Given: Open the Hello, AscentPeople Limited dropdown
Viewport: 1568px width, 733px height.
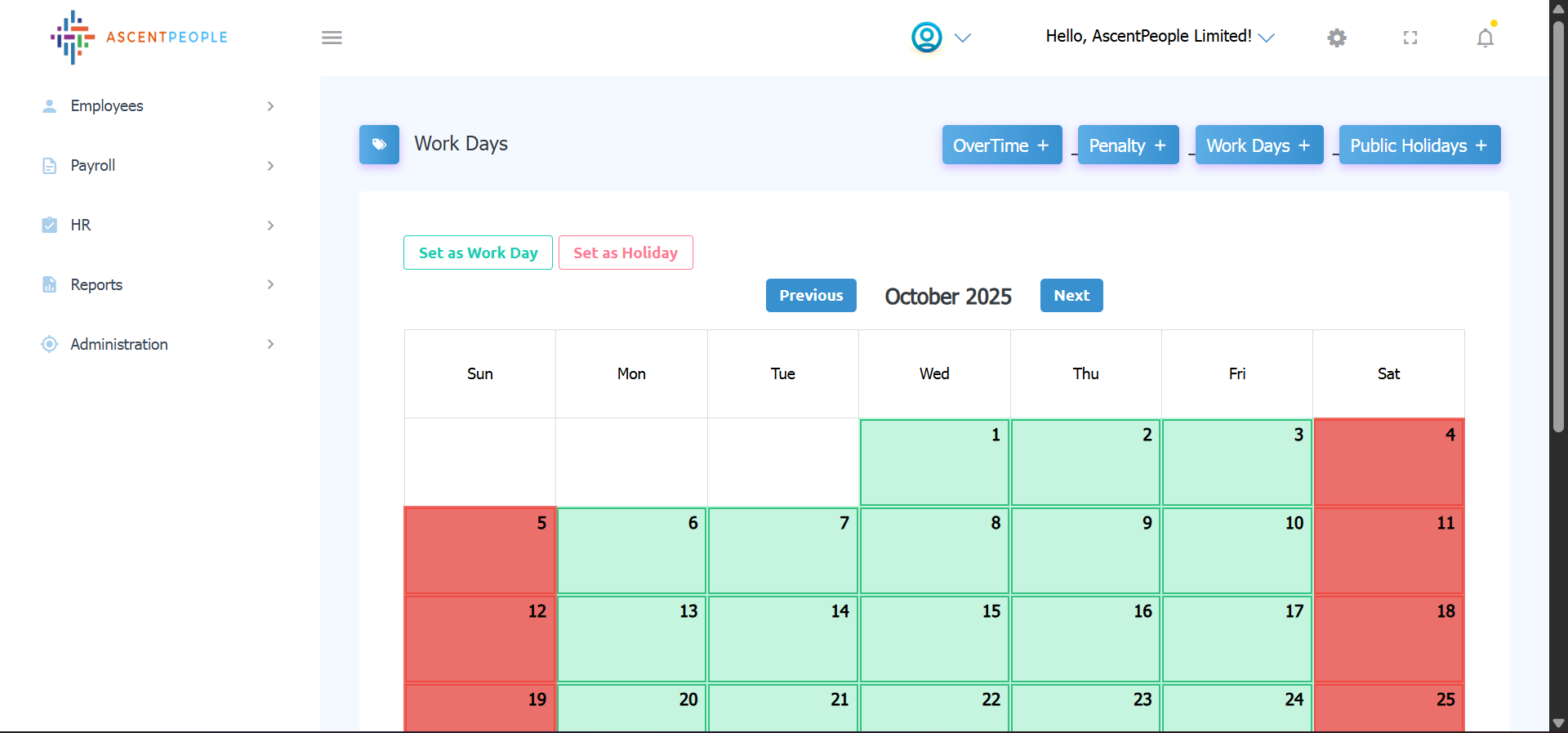Looking at the screenshot, I should coord(1160,37).
